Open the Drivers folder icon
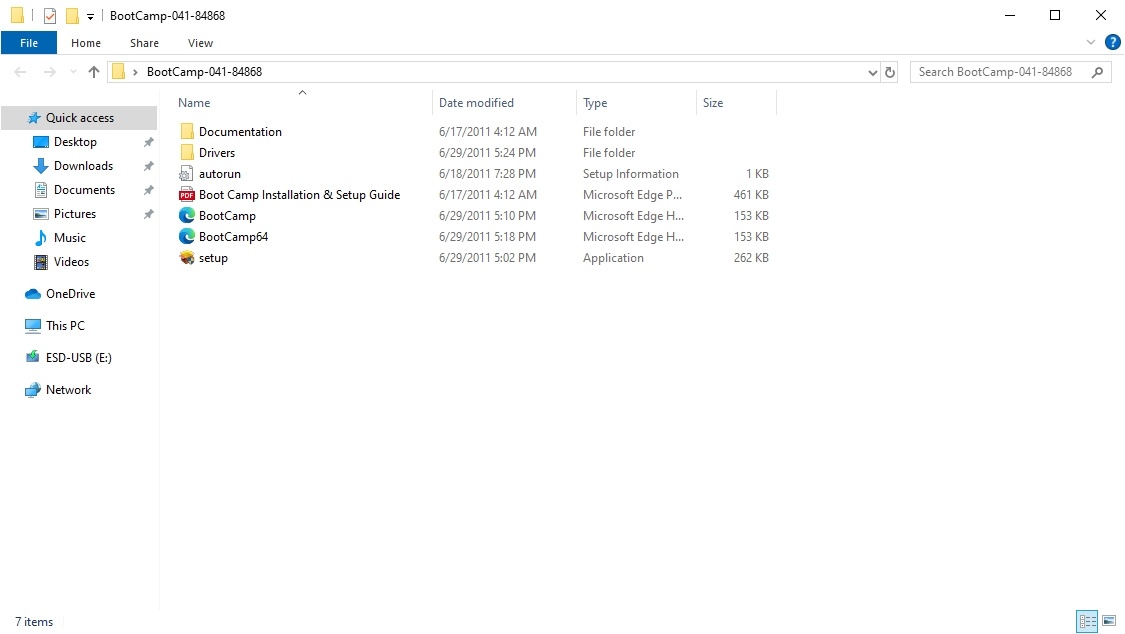The height and width of the screenshot is (634, 1125). click(187, 152)
